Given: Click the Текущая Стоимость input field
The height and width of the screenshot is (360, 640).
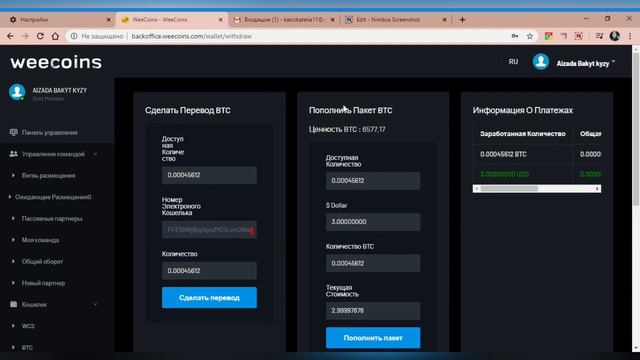Looking at the screenshot, I should pyautogui.click(x=373, y=311).
